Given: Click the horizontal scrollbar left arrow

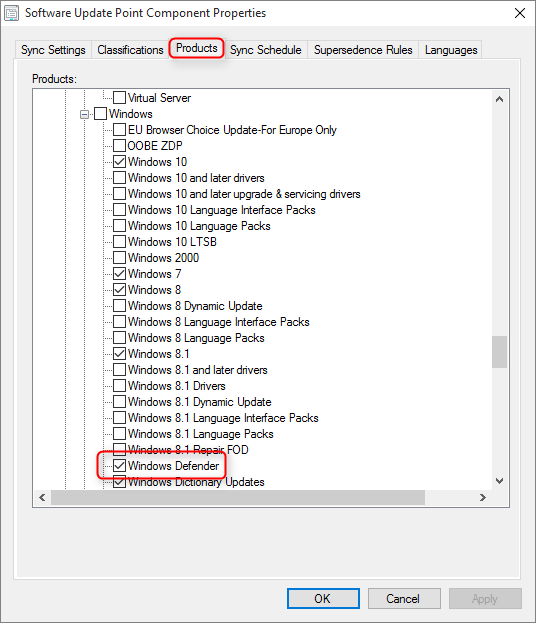Looking at the screenshot, I should [42, 497].
